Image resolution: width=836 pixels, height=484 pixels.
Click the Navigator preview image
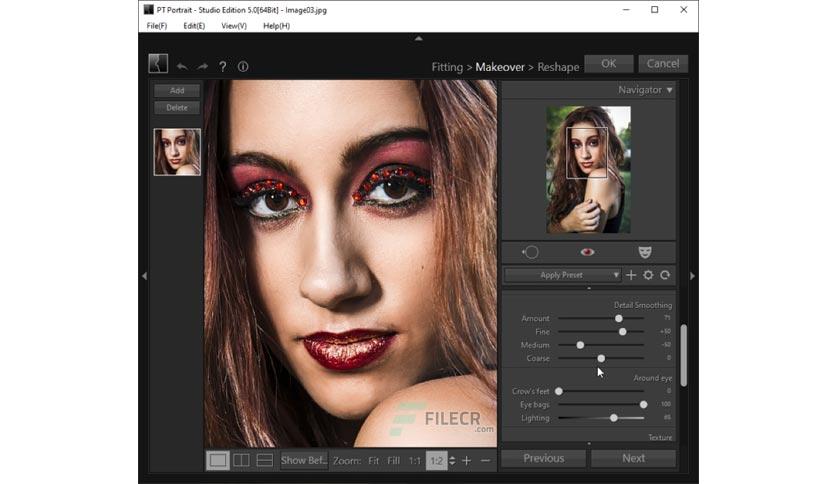coord(589,170)
